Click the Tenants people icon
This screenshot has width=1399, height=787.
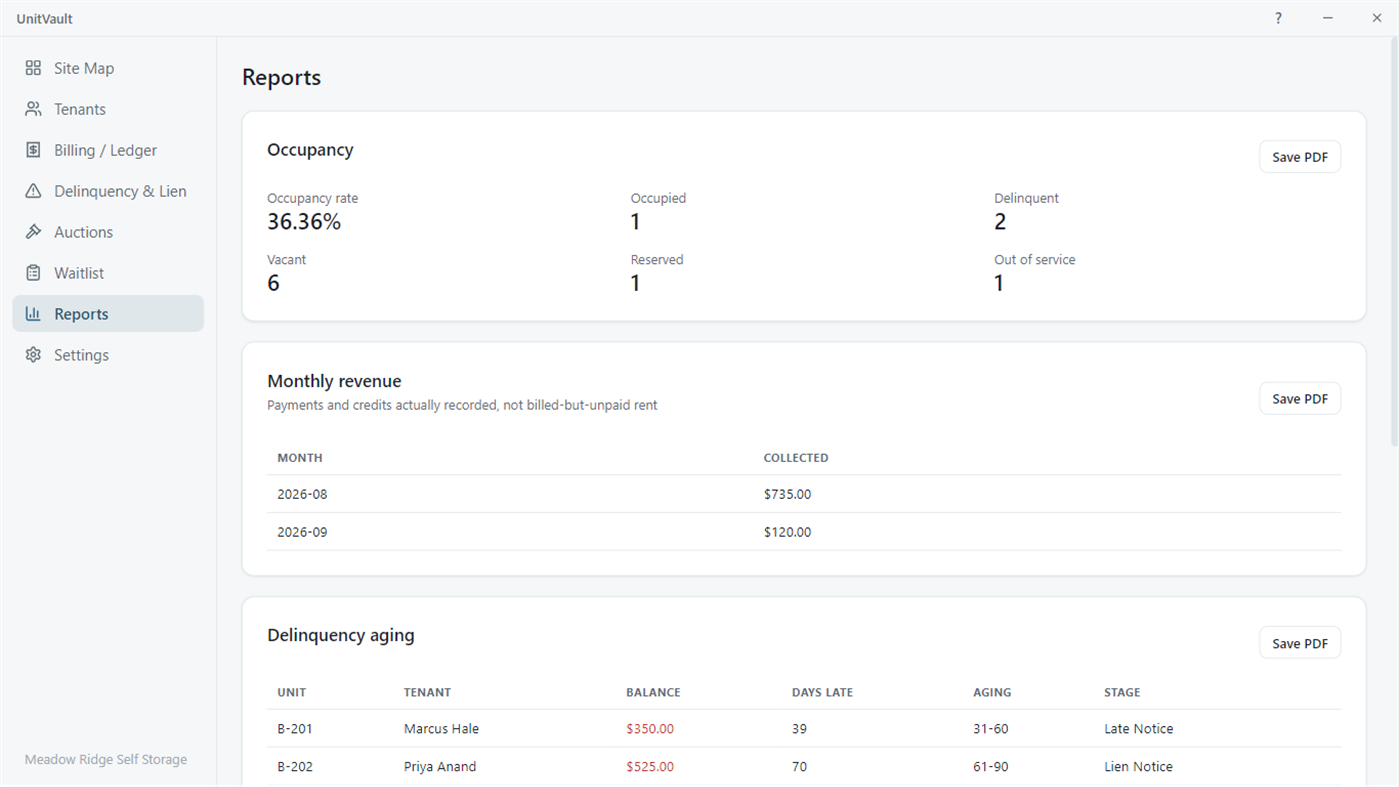point(33,109)
